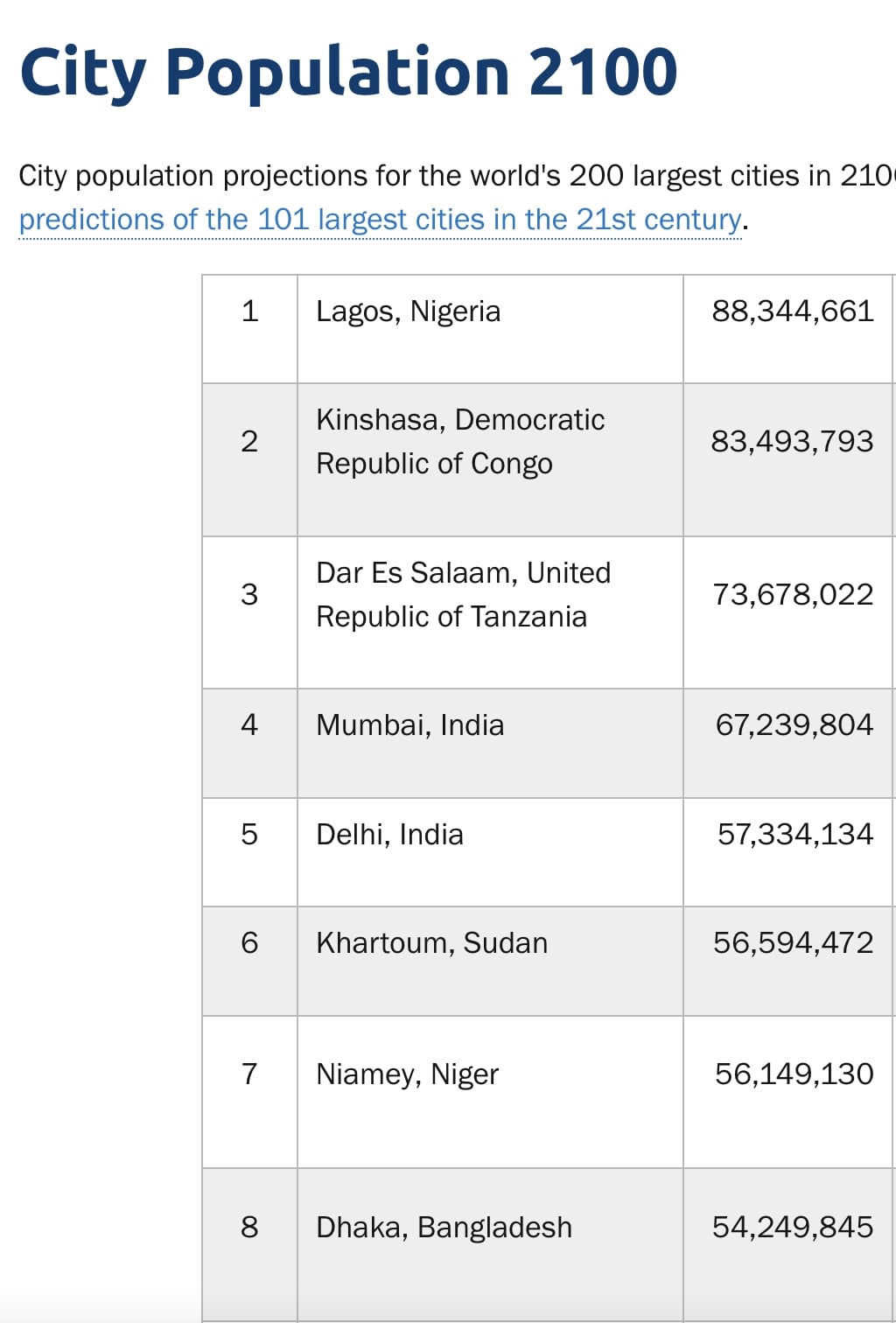The height and width of the screenshot is (1323, 896).
Task: Click Lagos population value 88,344,661
Action: pyautogui.click(x=792, y=311)
